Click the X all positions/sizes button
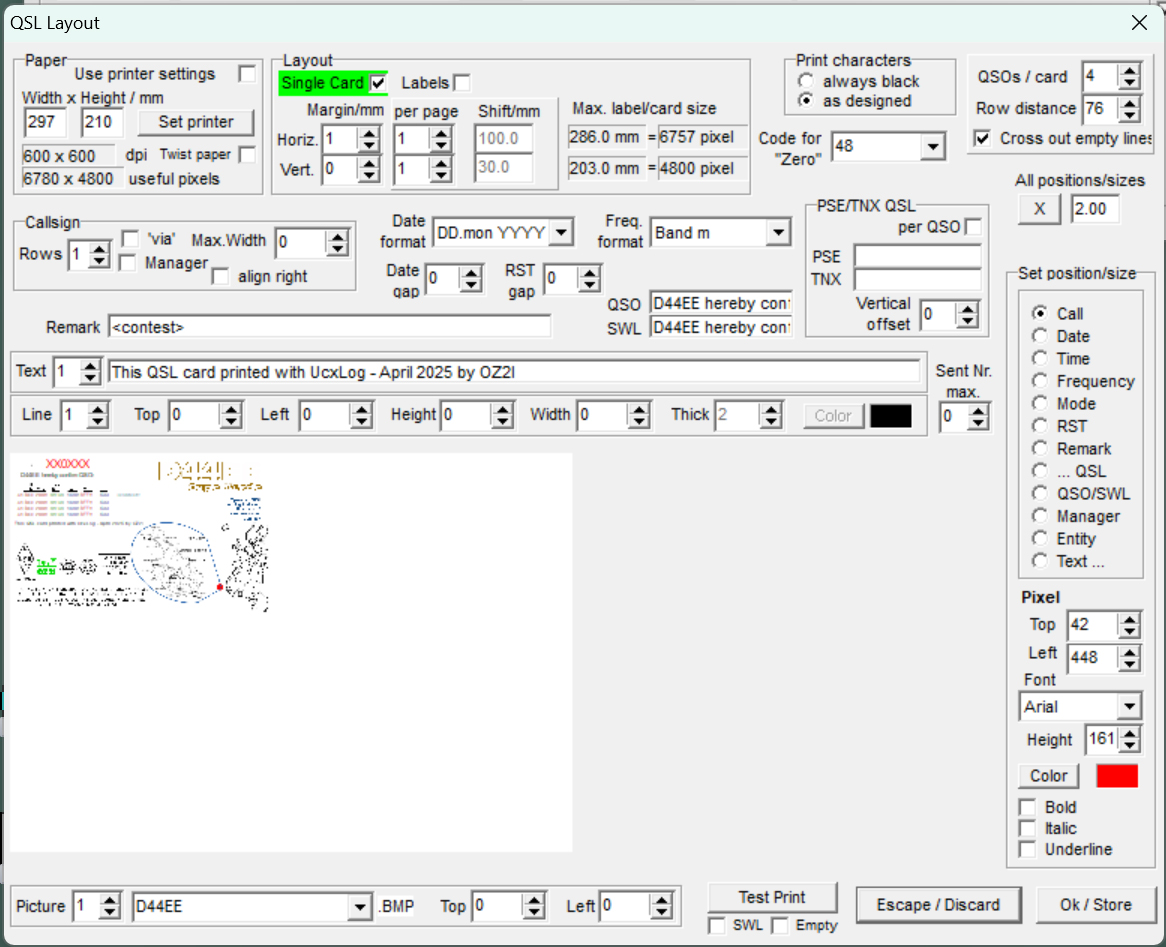 point(1040,209)
